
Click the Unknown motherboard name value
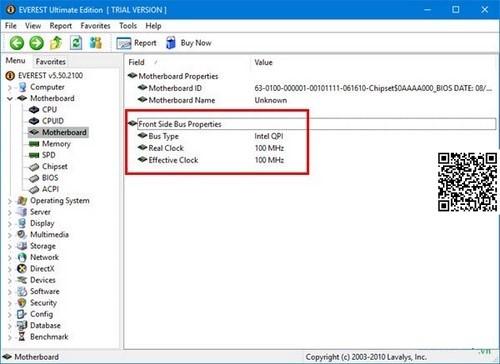(x=271, y=100)
